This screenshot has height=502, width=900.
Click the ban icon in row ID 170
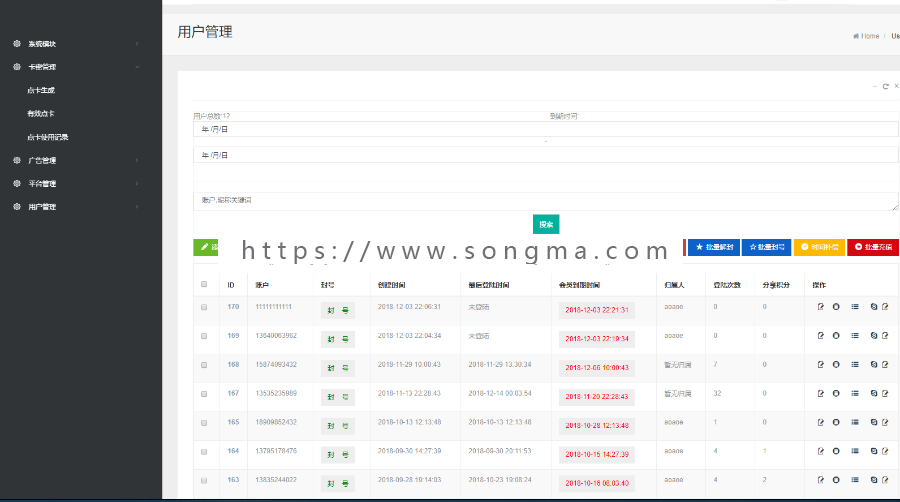tap(874, 307)
